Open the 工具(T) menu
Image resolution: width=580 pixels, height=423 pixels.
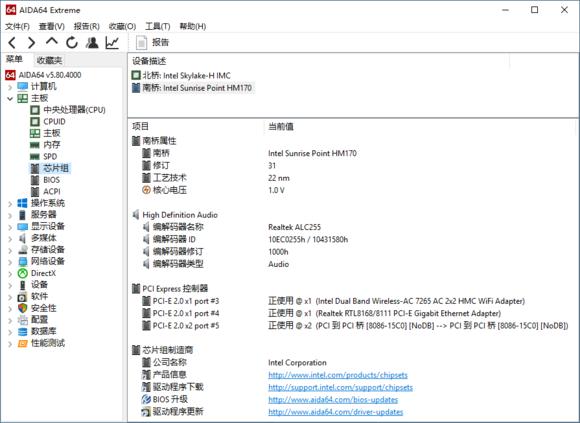pos(158,26)
